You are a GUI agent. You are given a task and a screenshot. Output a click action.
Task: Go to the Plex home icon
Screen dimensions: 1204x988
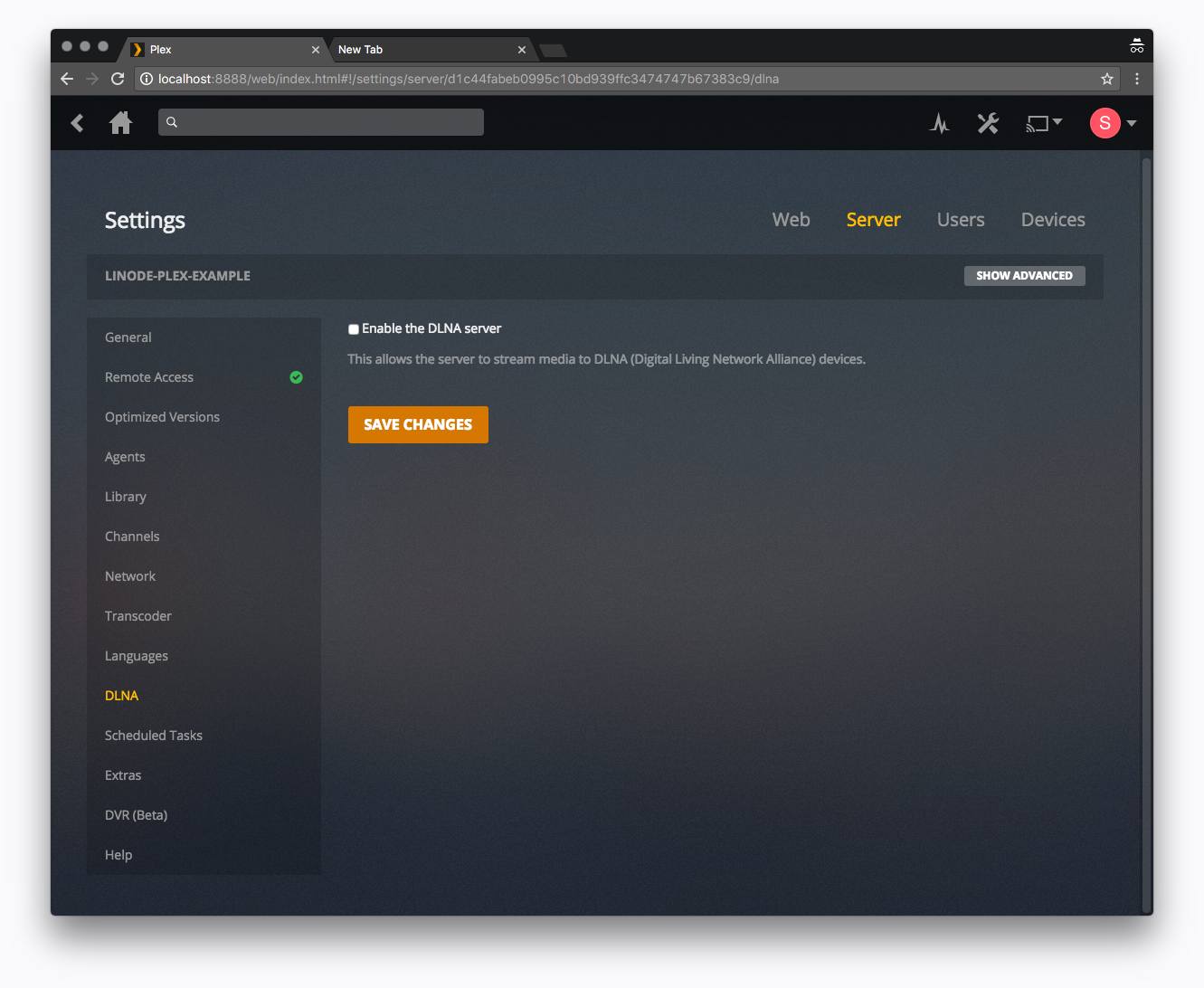[120, 123]
